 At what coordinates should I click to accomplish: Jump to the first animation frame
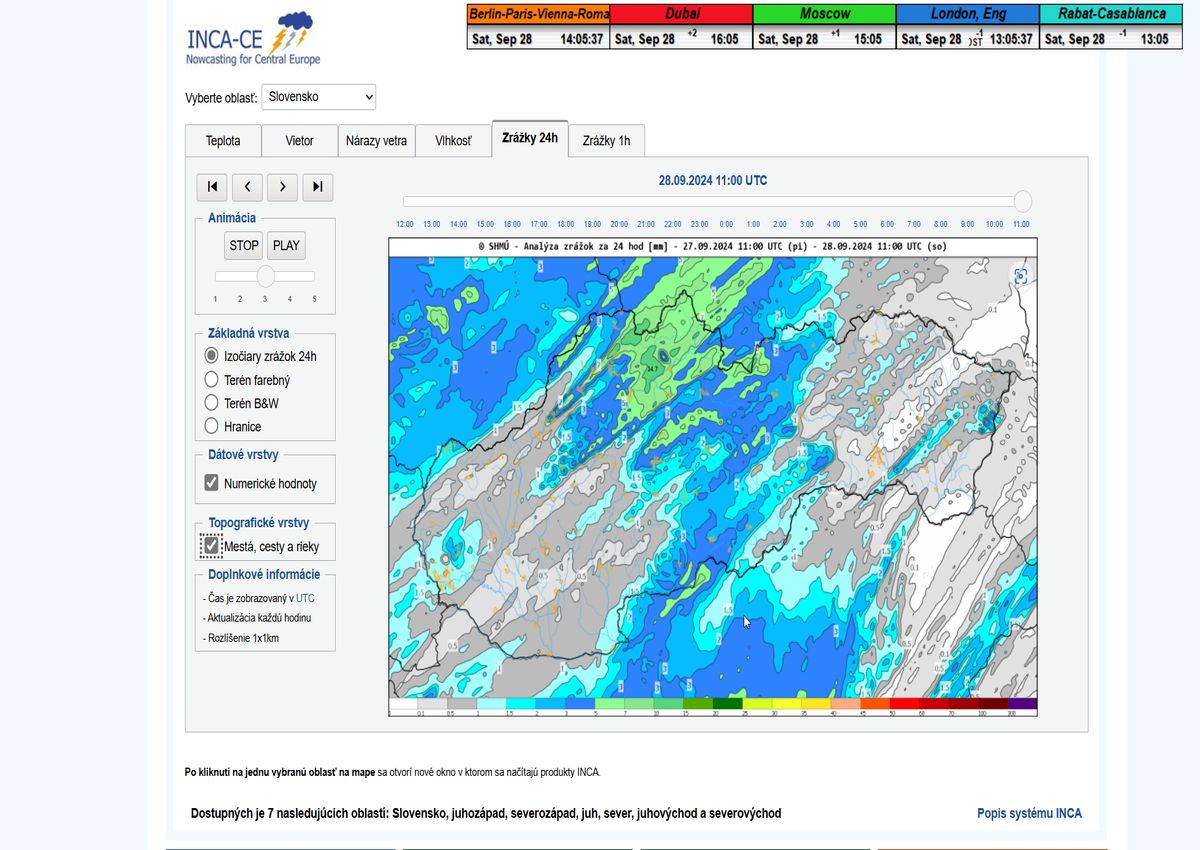tap(212, 187)
